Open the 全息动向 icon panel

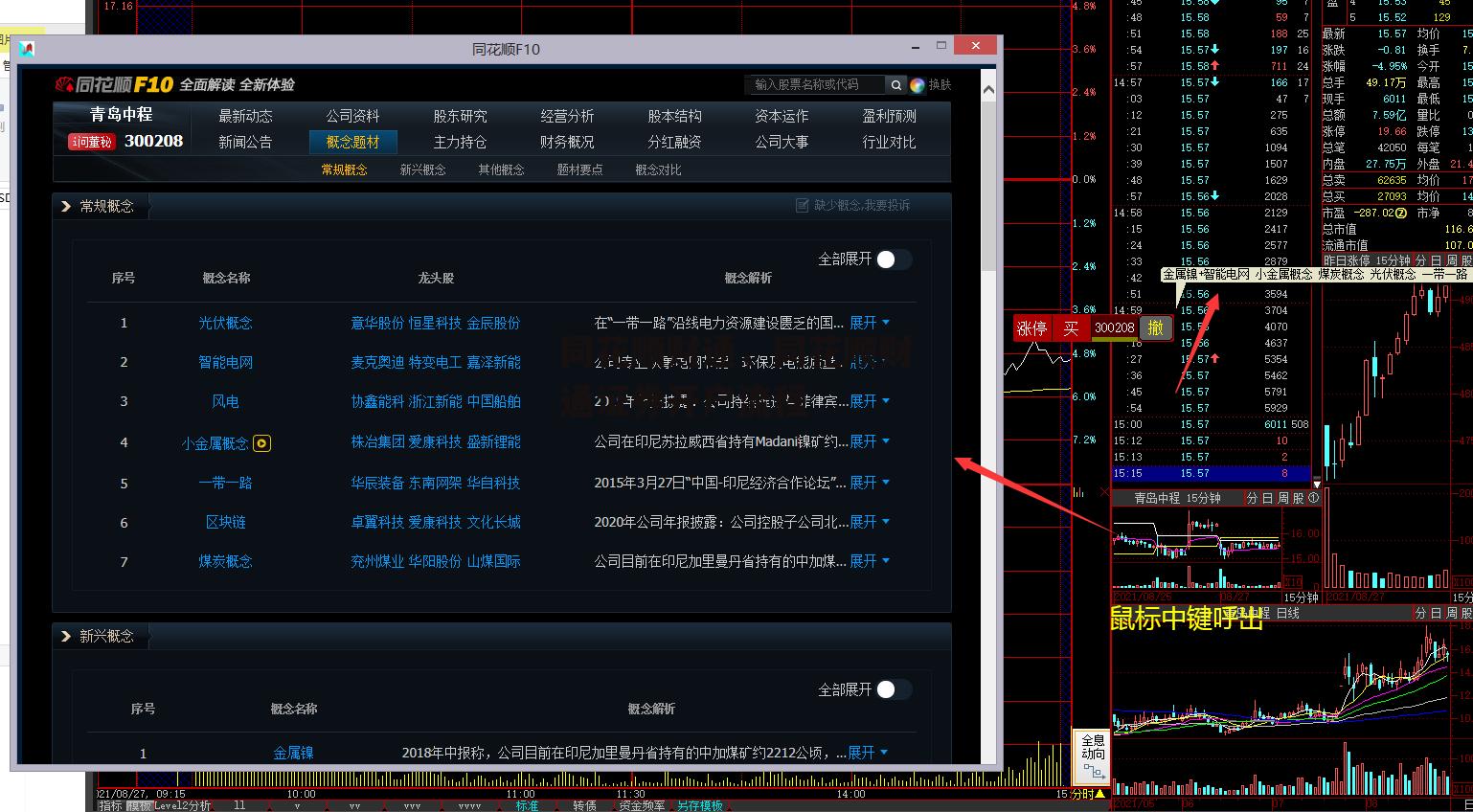(1093, 758)
